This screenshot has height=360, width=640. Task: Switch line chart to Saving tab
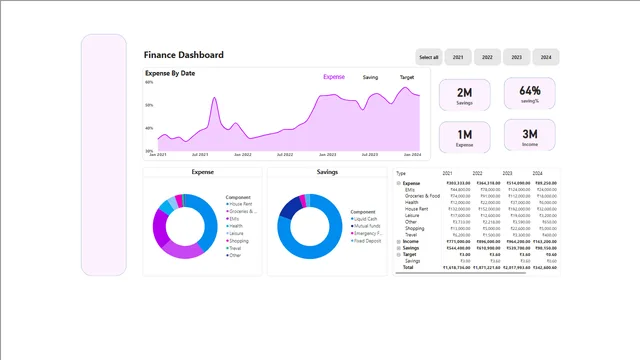click(x=370, y=77)
